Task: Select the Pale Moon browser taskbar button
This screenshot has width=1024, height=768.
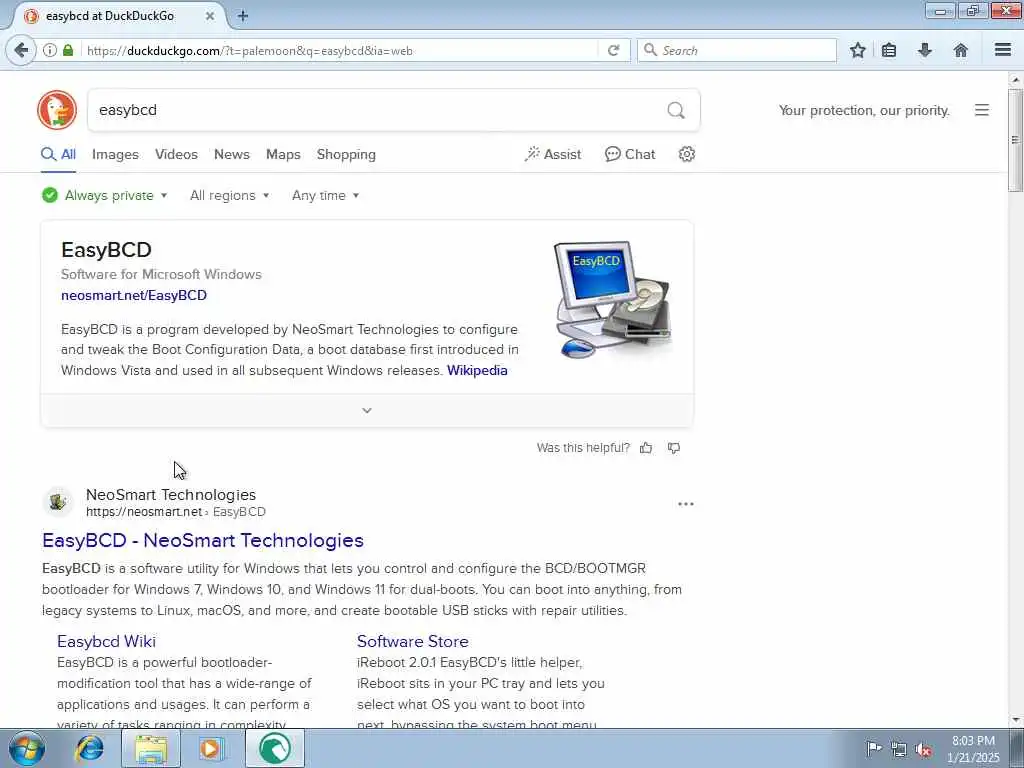Action: click(x=275, y=748)
